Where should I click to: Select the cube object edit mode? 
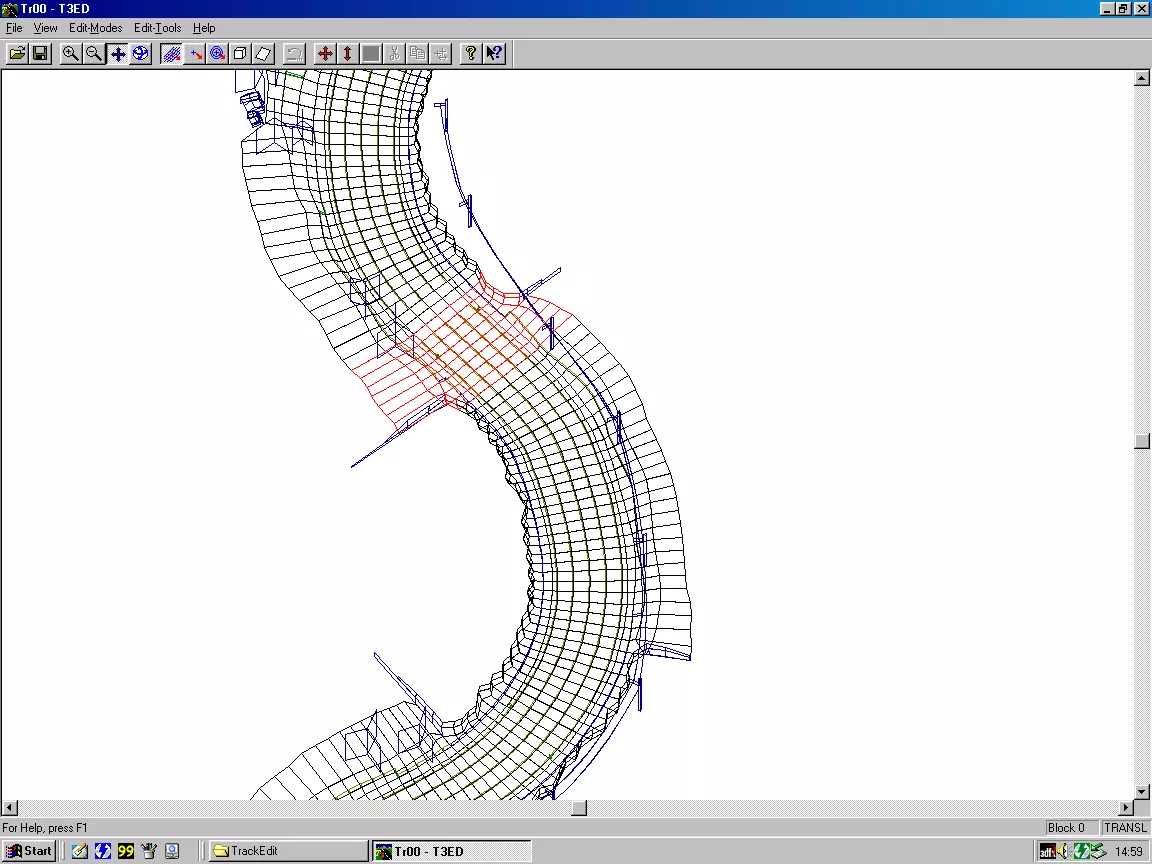[x=240, y=54]
